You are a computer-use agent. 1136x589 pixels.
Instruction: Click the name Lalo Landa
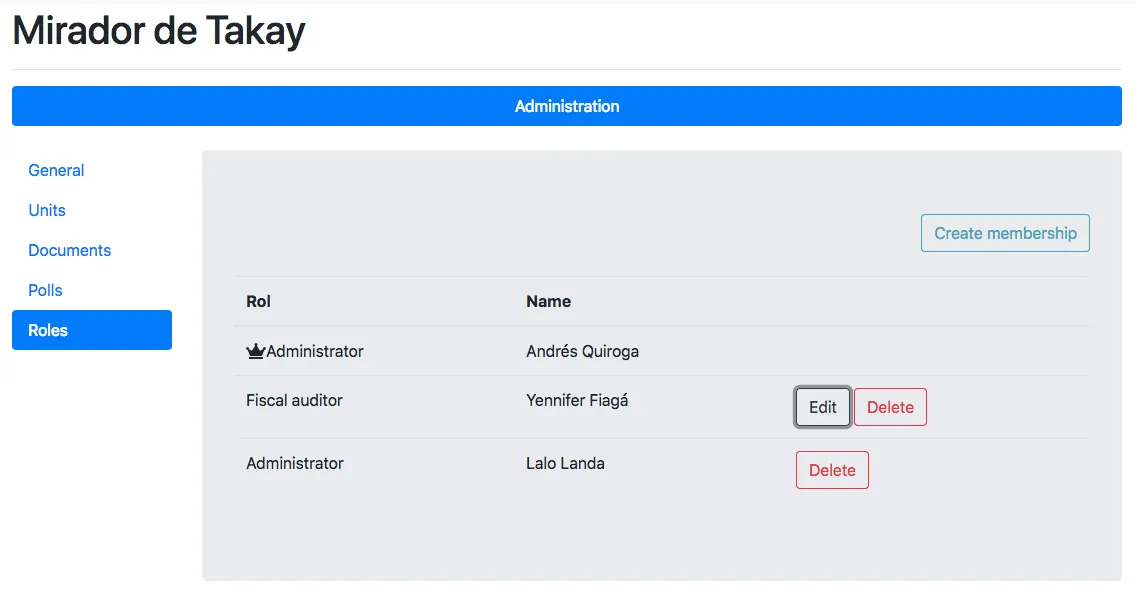click(565, 463)
